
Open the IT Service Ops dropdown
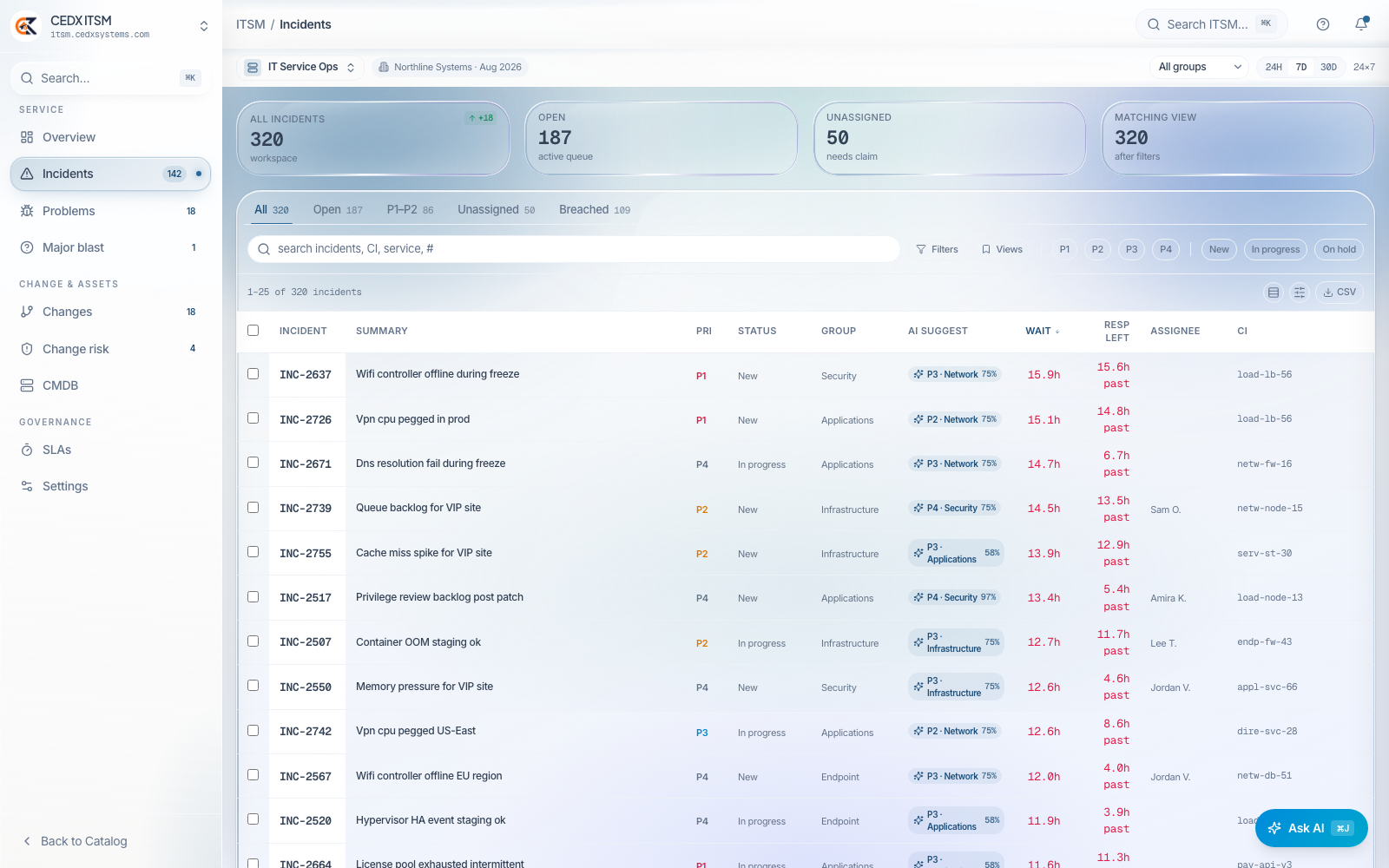300,67
